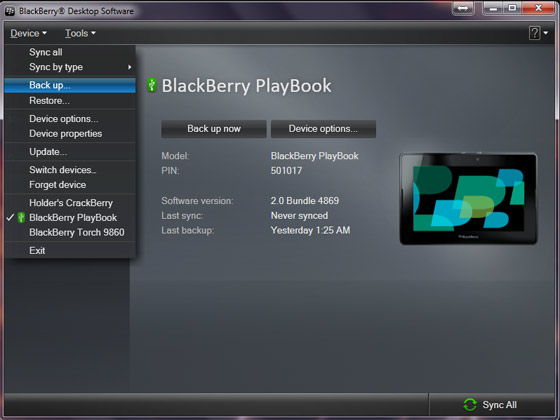This screenshot has width=560, height=420.
Task: Choose Forget device menu entry
Action: pyautogui.click(x=70, y=185)
